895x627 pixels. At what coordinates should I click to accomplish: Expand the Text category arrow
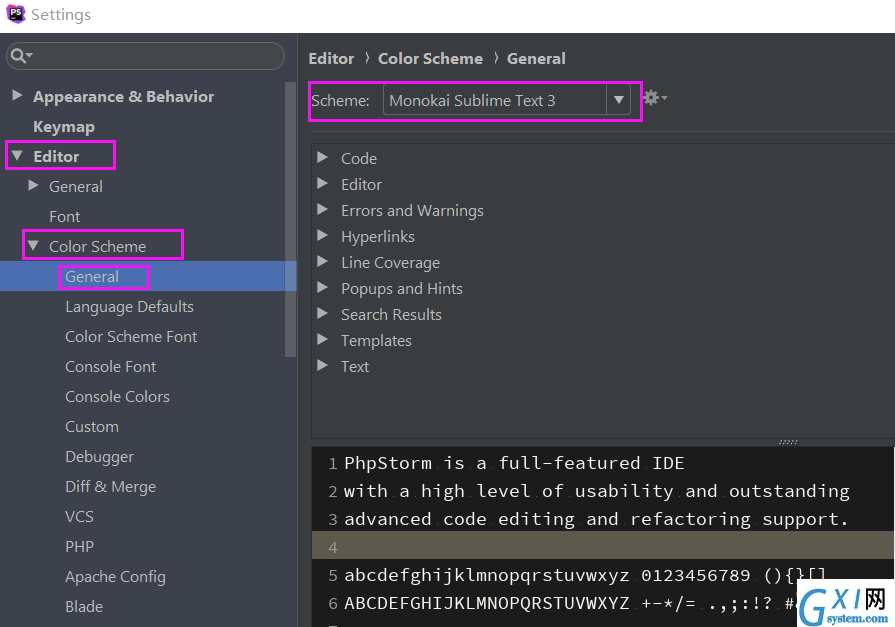[x=322, y=365]
